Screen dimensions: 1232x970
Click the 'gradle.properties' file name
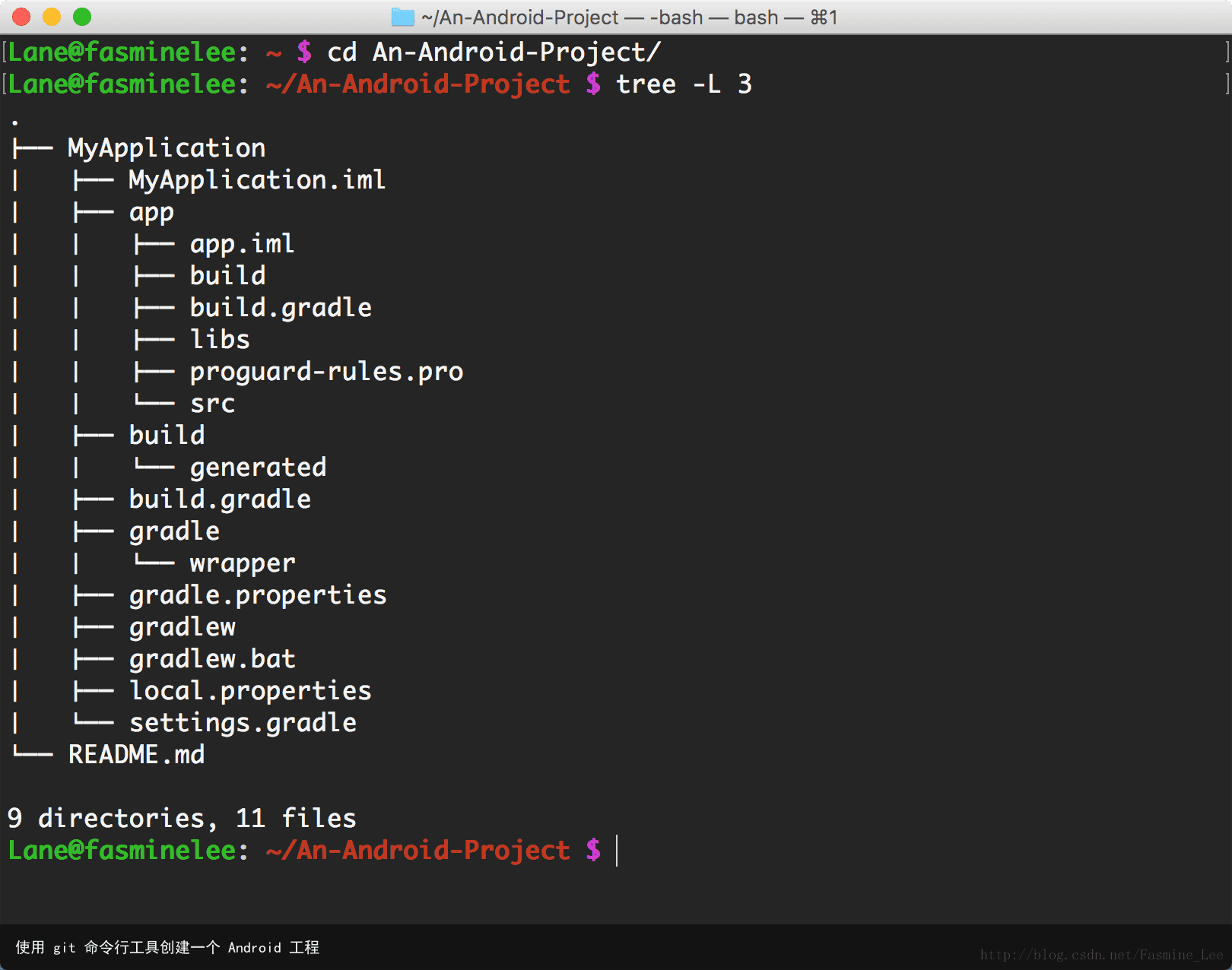pos(258,595)
